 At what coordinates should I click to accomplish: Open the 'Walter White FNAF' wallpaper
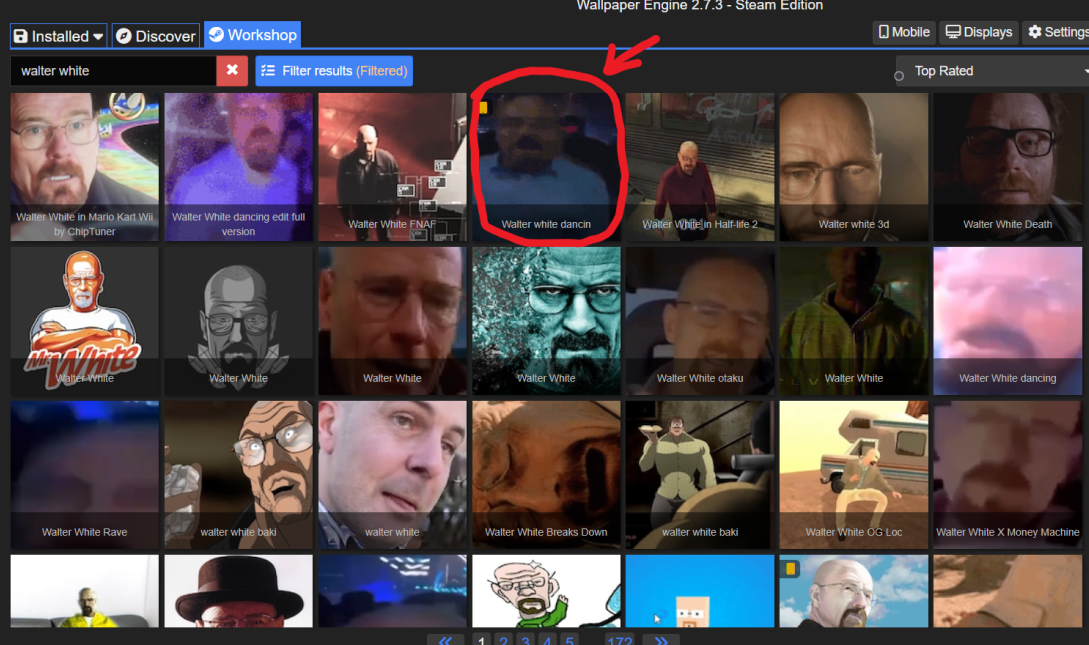pyautogui.click(x=392, y=167)
